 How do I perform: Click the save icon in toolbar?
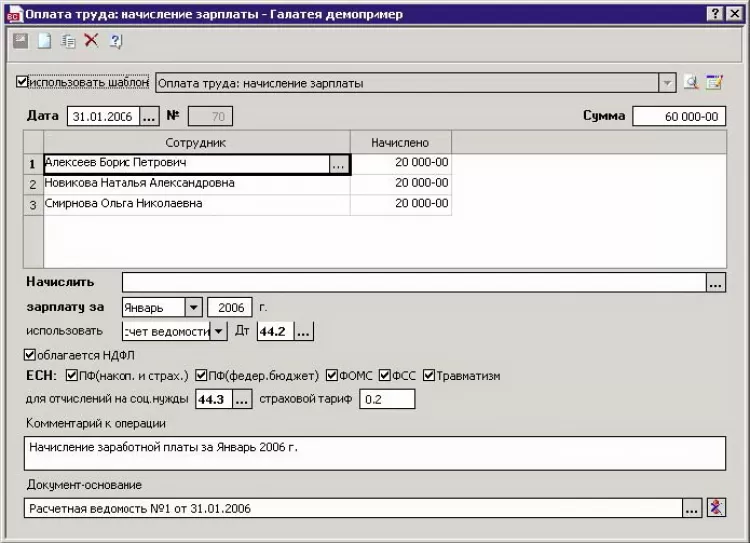click(21, 41)
